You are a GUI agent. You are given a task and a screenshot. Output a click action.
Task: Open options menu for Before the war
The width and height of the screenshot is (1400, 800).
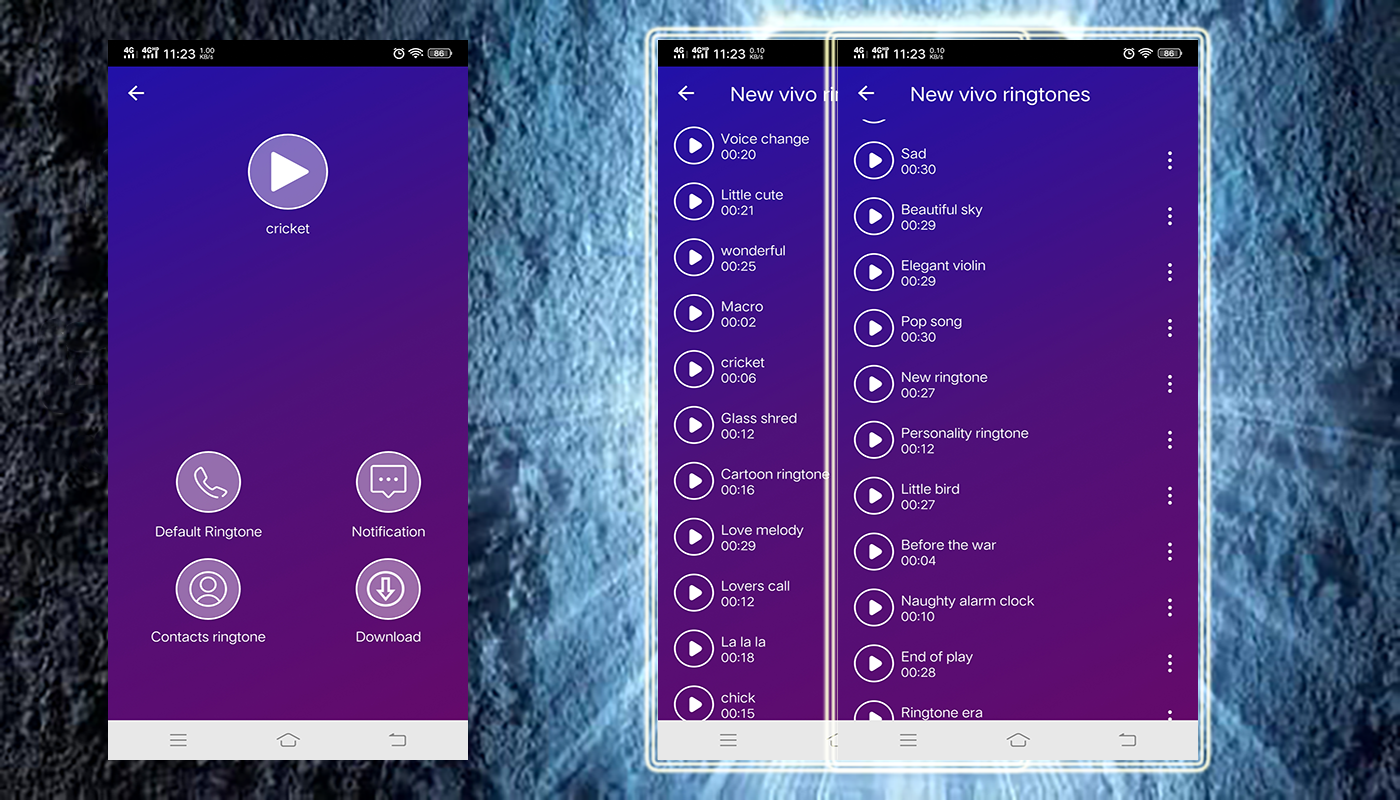tap(1169, 552)
